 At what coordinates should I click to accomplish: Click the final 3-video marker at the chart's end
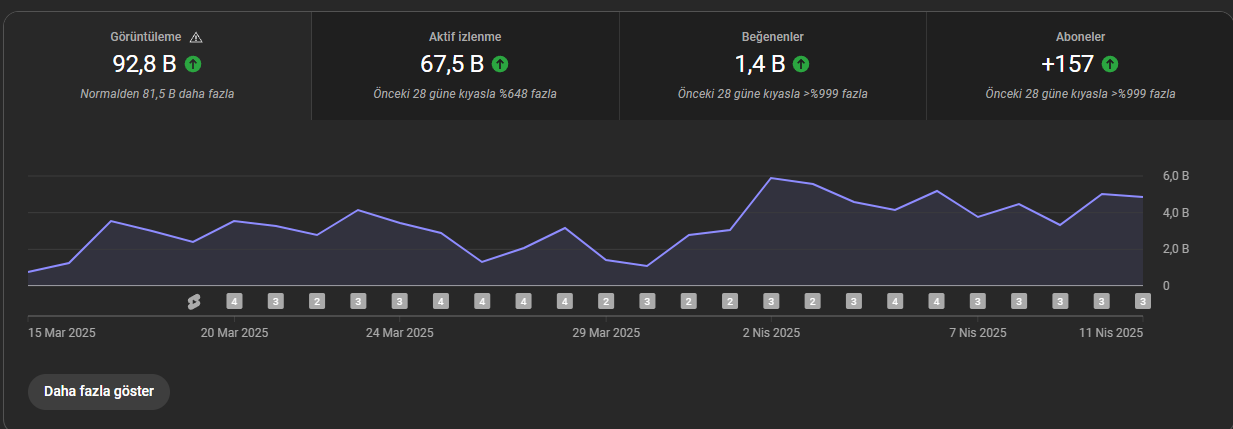[1142, 301]
